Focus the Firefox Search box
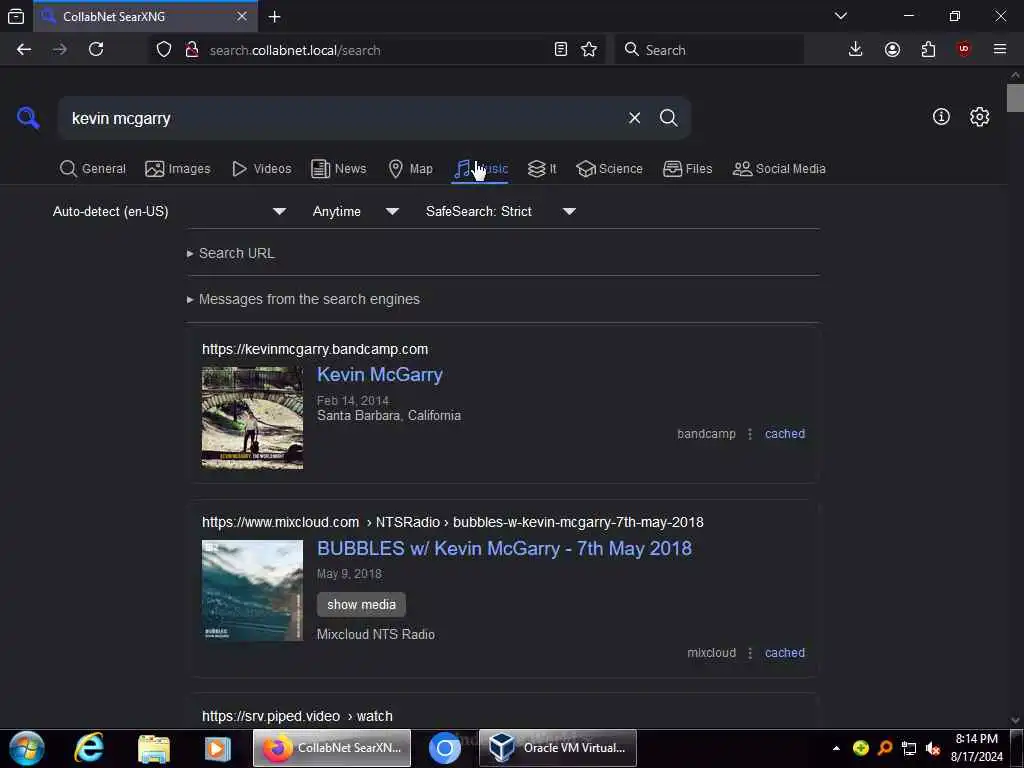The image size is (1024, 768). (x=709, y=50)
